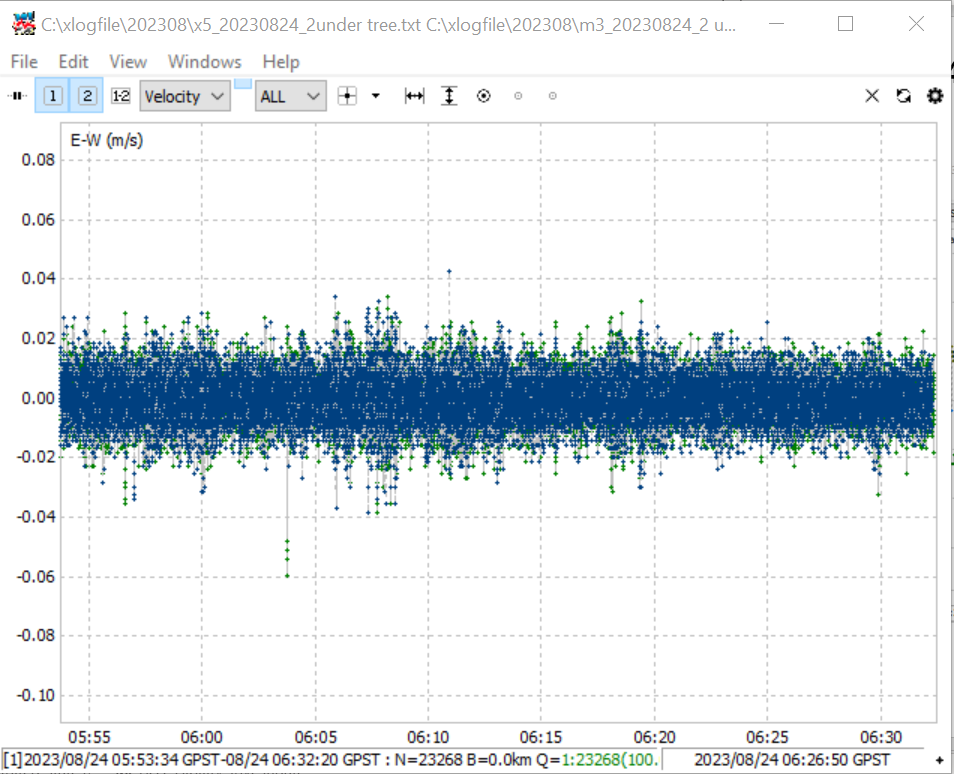Toggle solution 2 display button

(x=87, y=96)
